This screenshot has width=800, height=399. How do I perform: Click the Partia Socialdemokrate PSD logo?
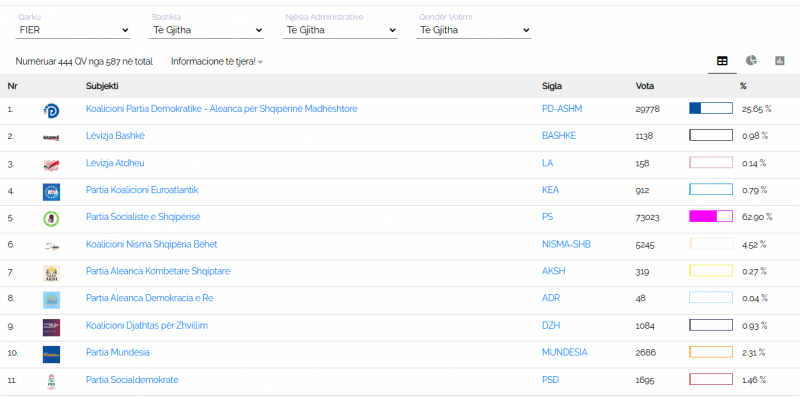click(x=51, y=381)
